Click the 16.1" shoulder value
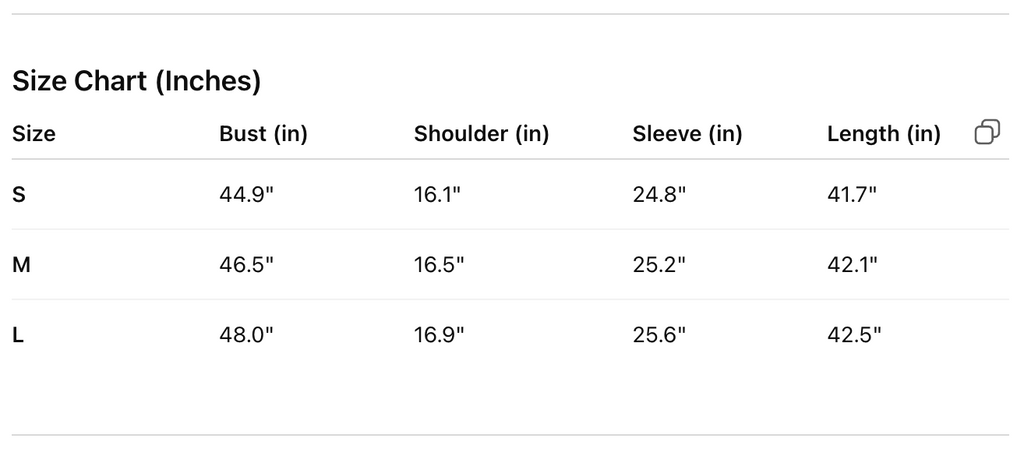This screenshot has height=449, width=1024. [x=438, y=195]
